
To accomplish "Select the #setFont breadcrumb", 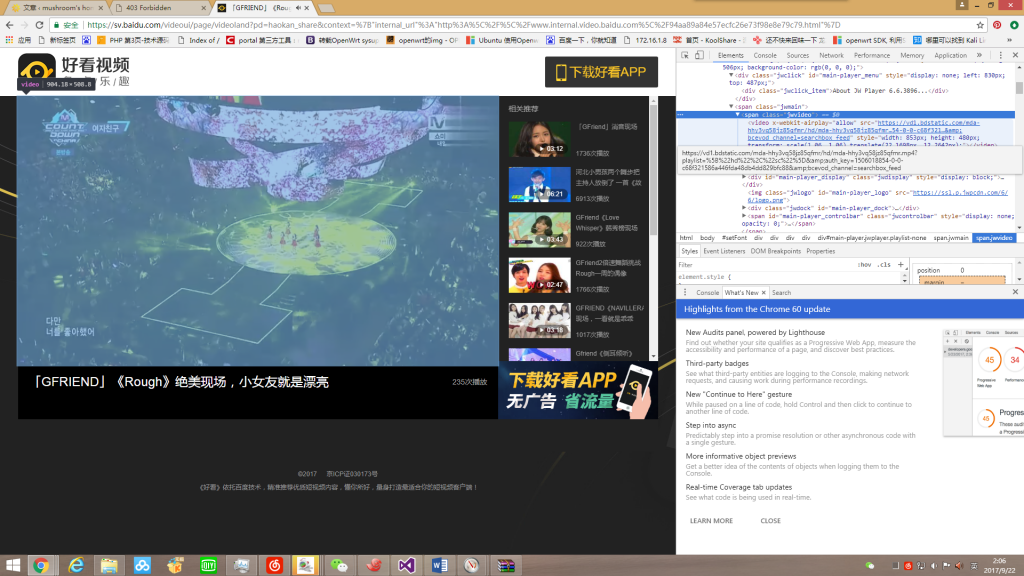I will (x=734, y=238).
